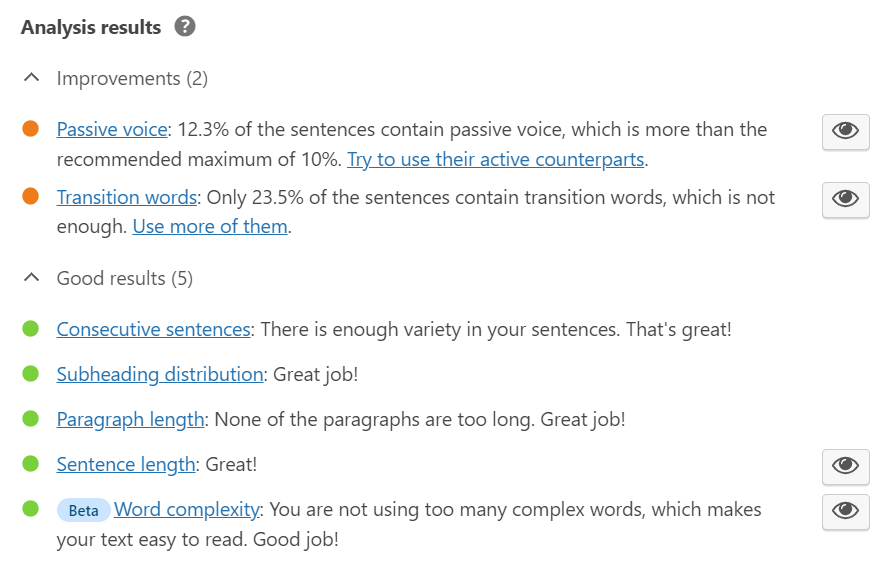Open the Consecutive sentences link
The width and height of the screenshot is (891, 575).
click(153, 329)
